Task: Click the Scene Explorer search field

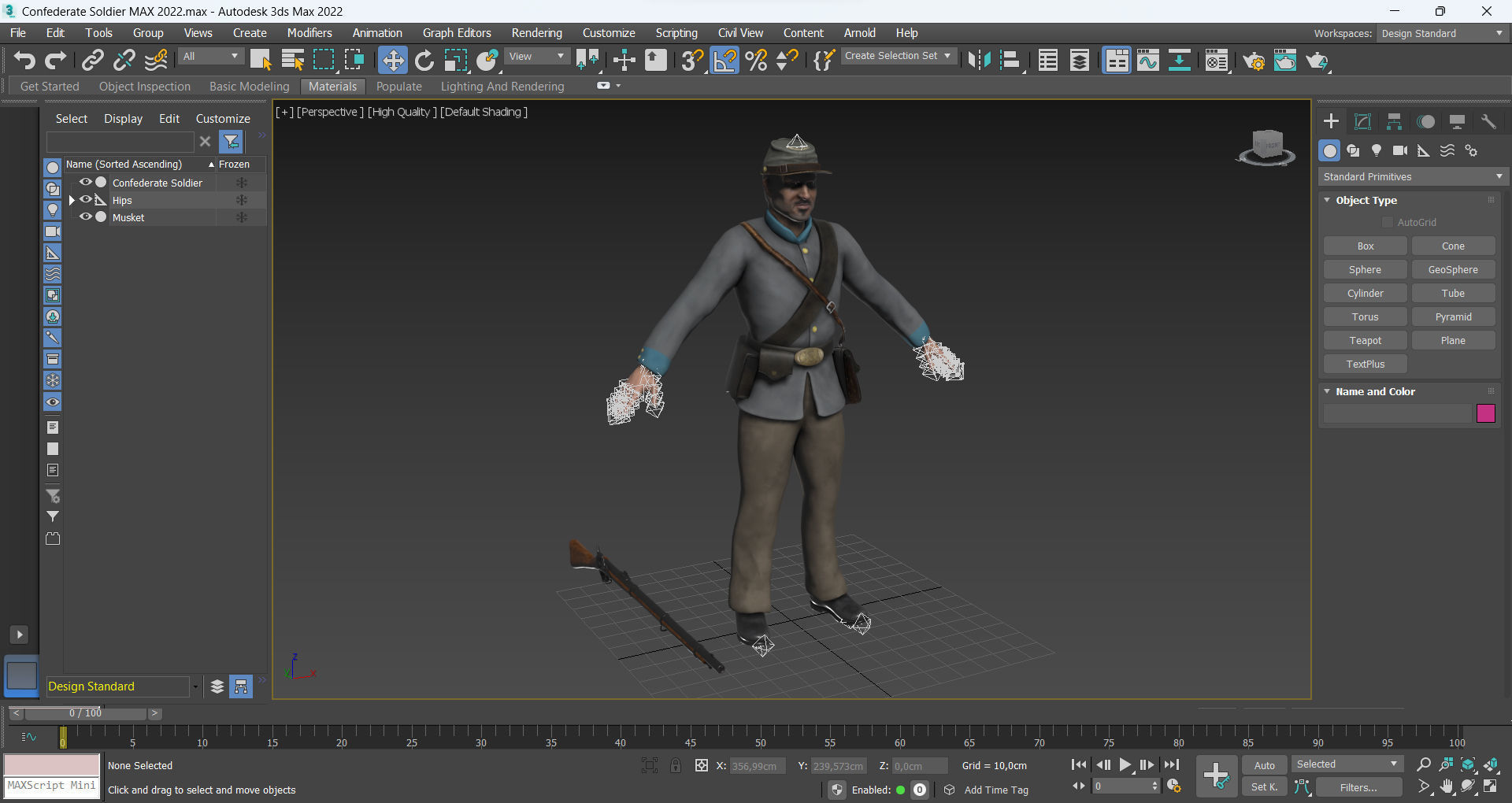Action: pyautogui.click(x=120, y=142)
